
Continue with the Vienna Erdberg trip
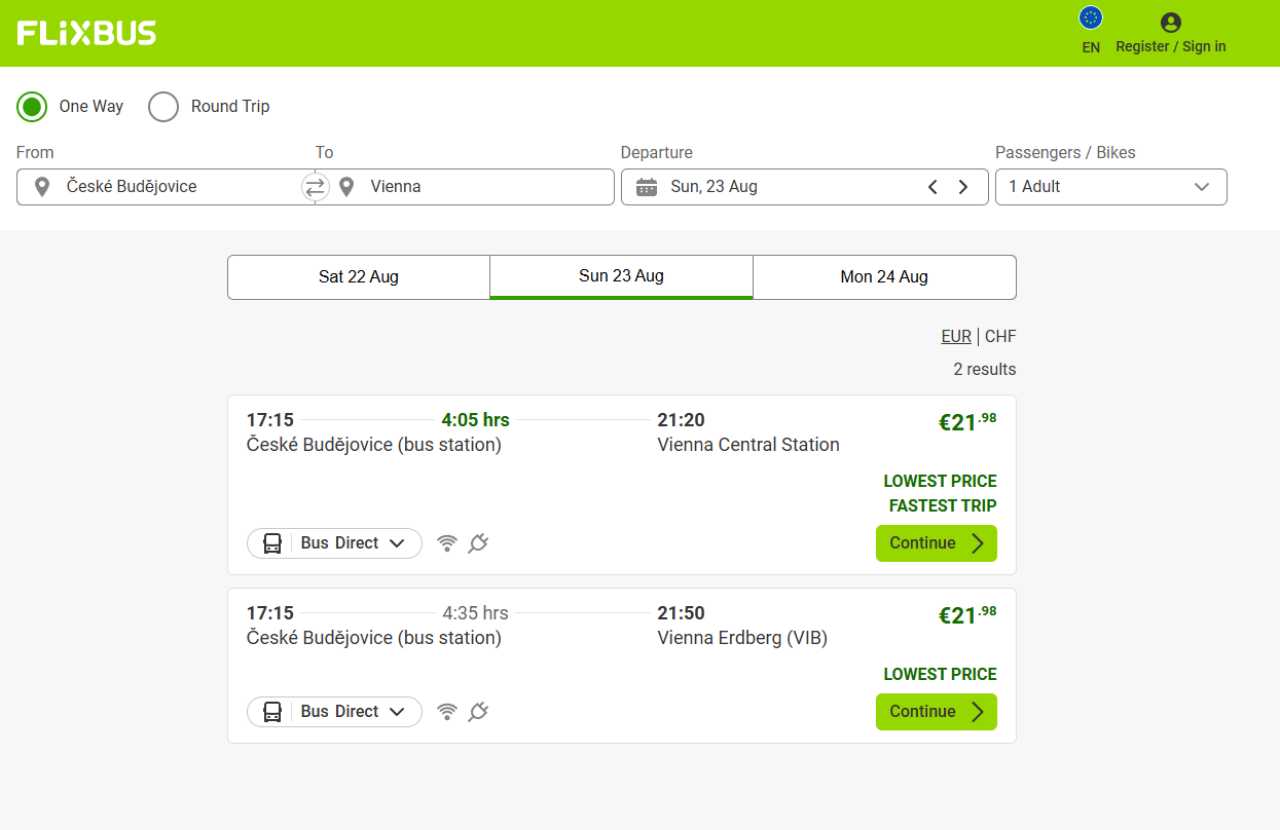coord(936,712)
